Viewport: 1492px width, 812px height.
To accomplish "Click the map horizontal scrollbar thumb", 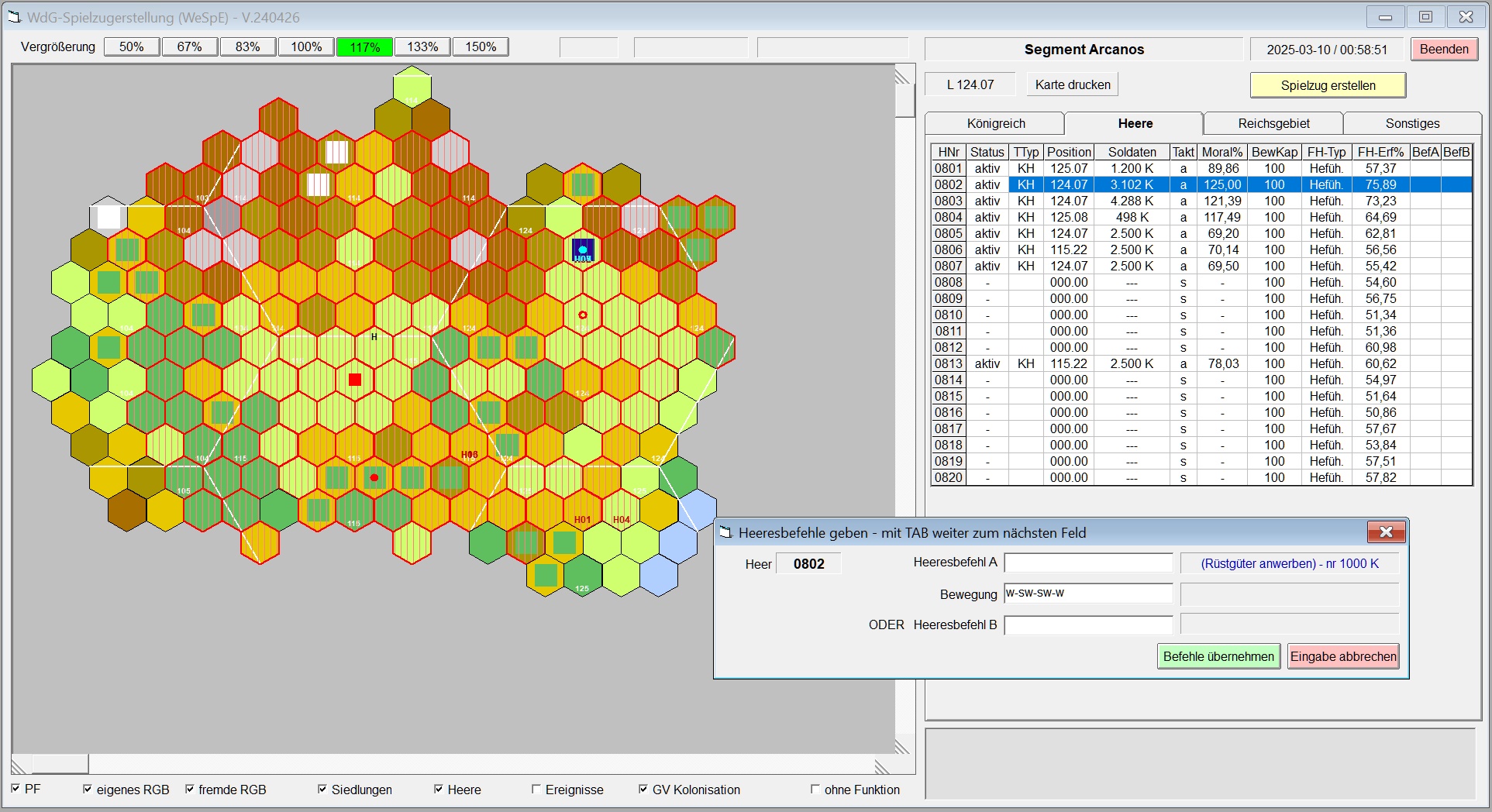I will point(60,764).
